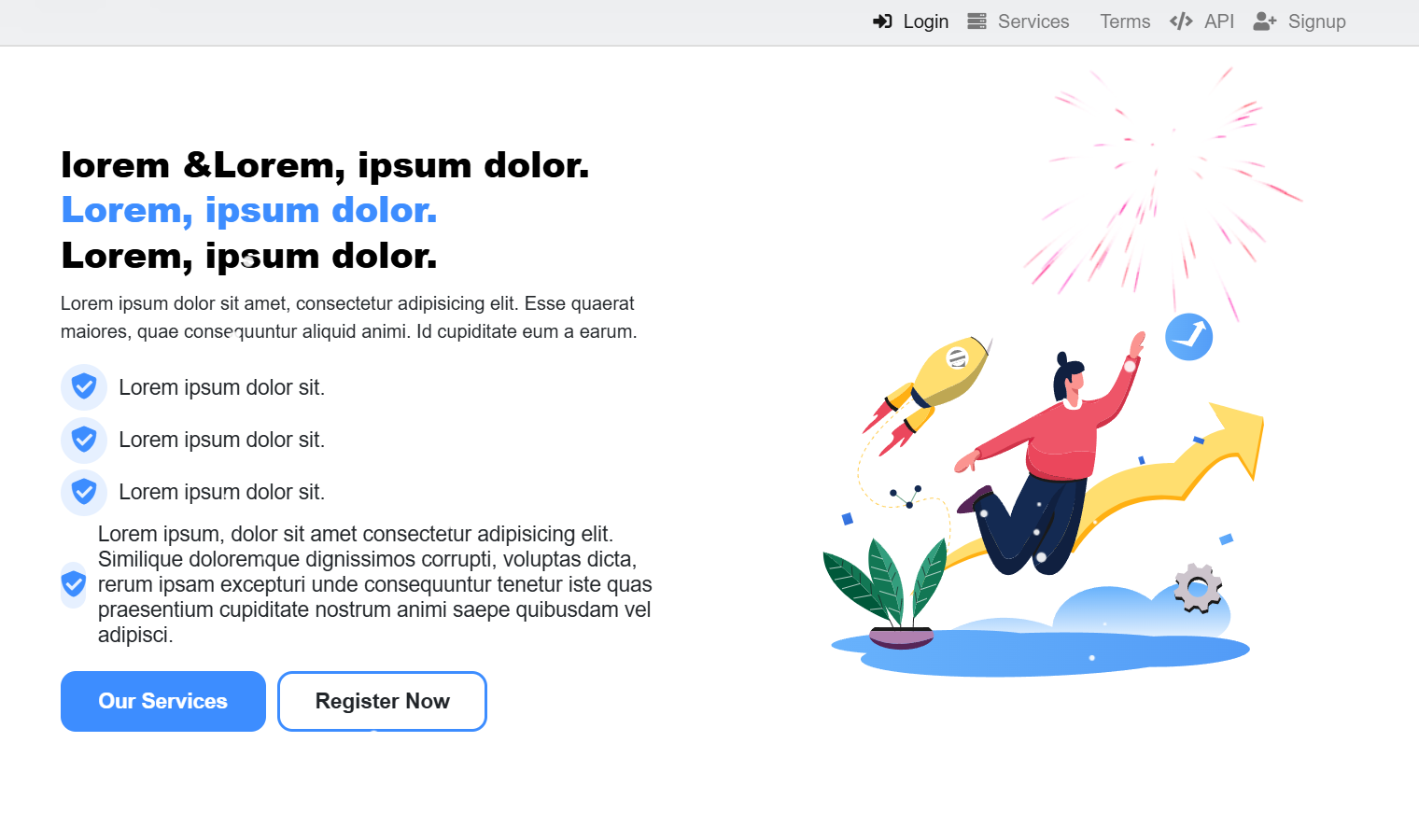Click the Register Now button
This screenshot has width=1419, height=840.
[383, 701]
